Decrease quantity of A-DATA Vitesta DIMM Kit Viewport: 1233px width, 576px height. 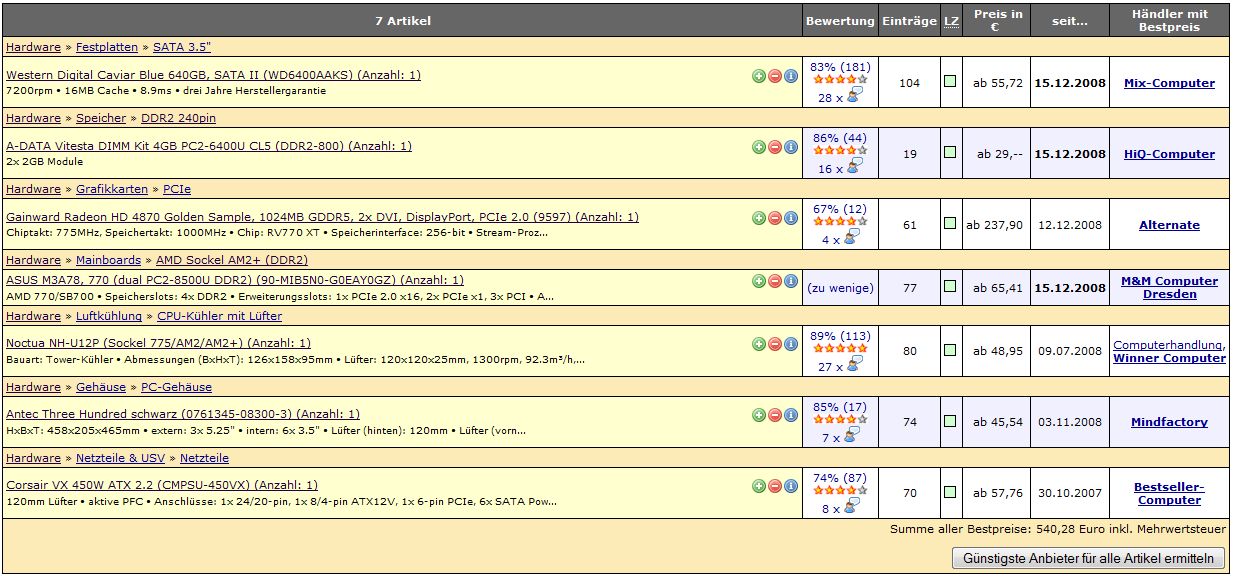pyautogui.click(x=775, y=147)
